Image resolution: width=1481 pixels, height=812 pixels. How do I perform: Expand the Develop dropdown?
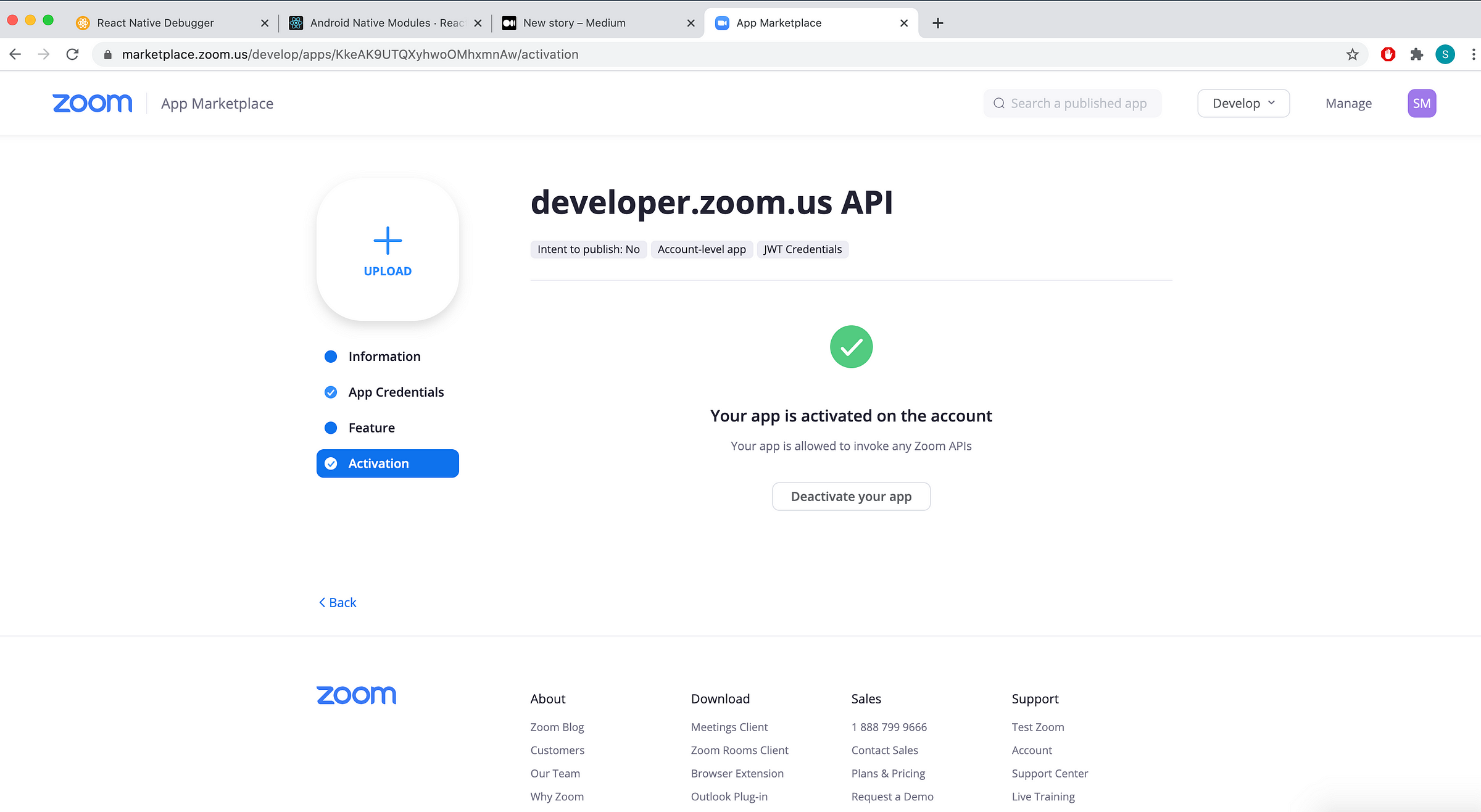click(x=1243, y=103)
